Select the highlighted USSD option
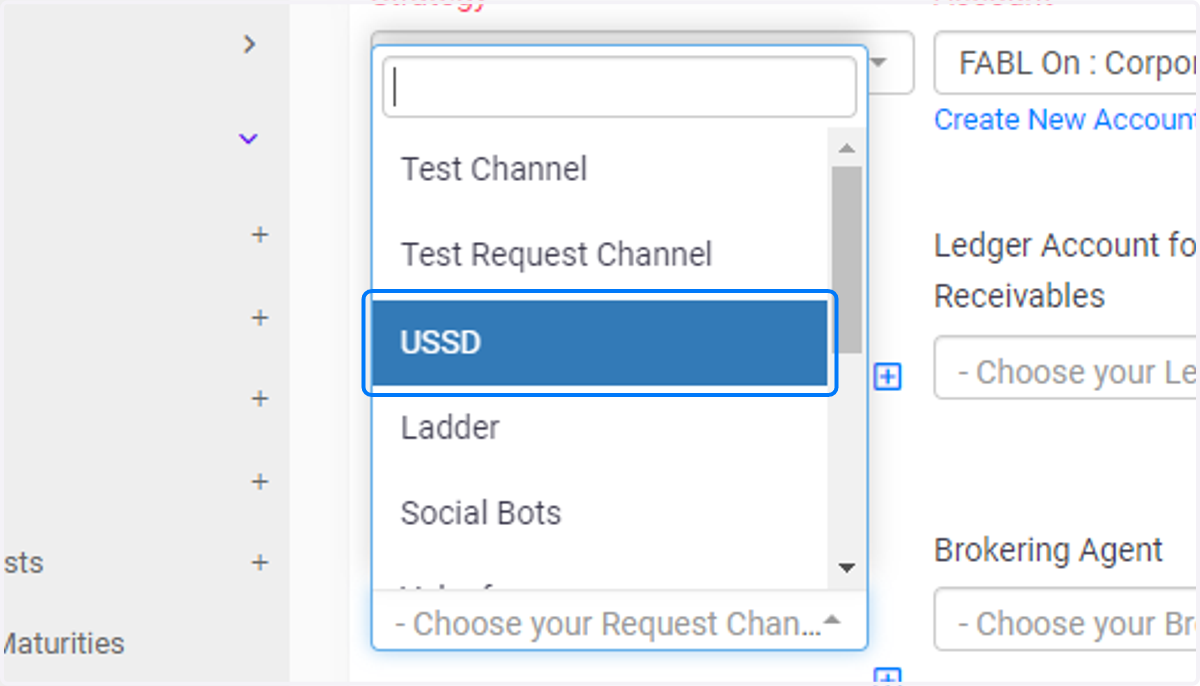The image size is (1200, 686). pos(600,343)
